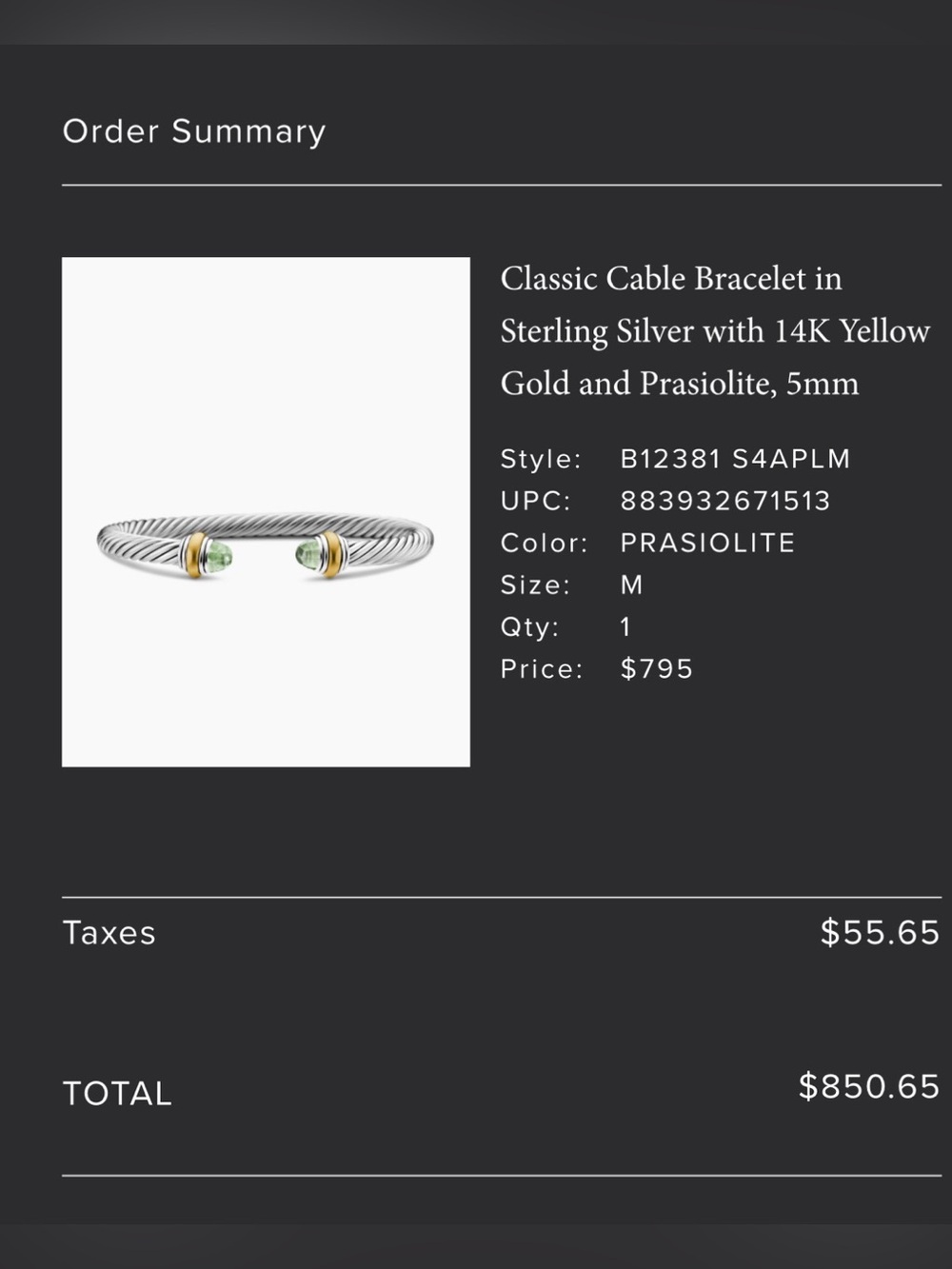This screenshot has height=1269, width=952.
Task: Select the Order Summary heading
Action: pyautogui.click(x=194, y=130)
